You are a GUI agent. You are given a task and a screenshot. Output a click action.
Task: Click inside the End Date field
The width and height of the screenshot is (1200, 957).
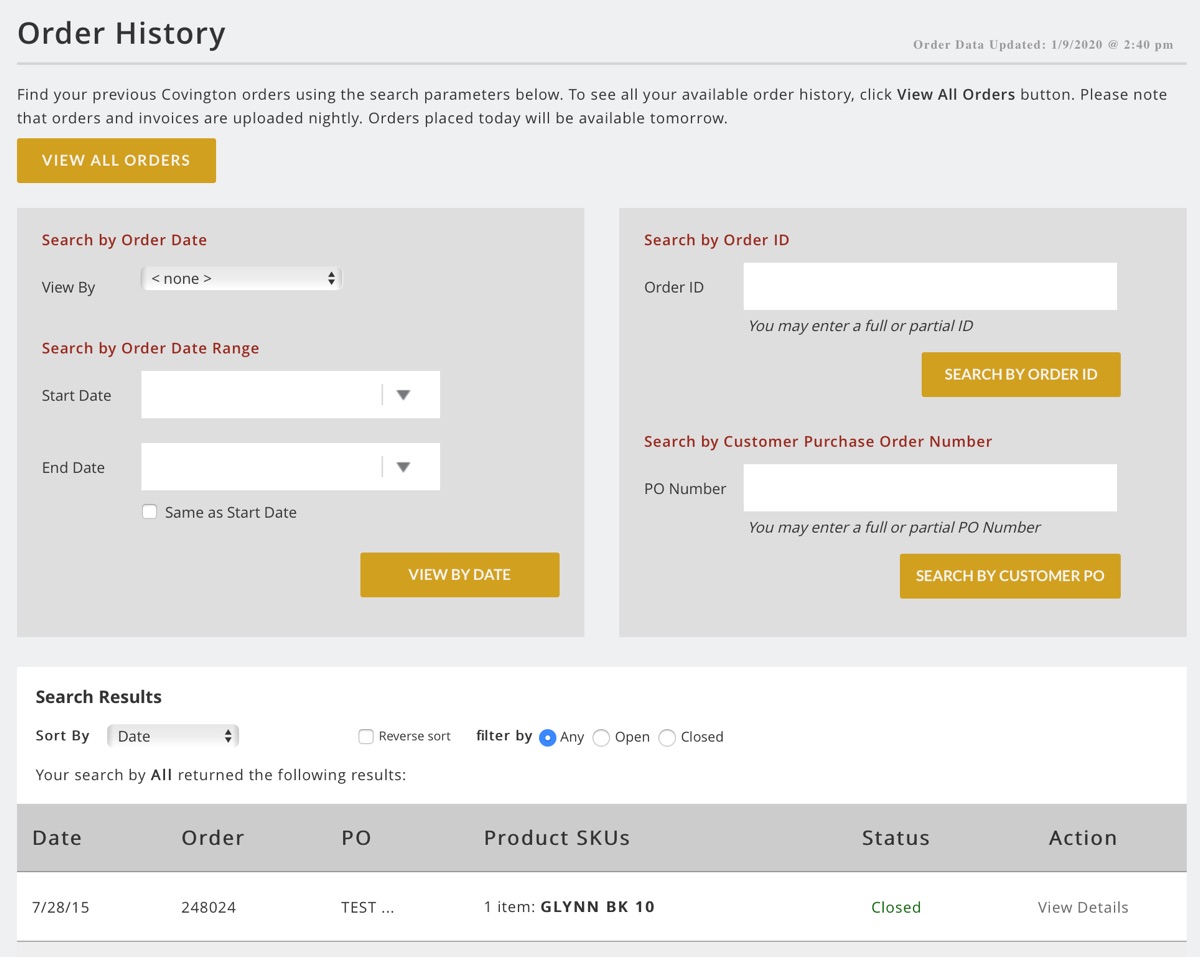click(x=260, y=467)
